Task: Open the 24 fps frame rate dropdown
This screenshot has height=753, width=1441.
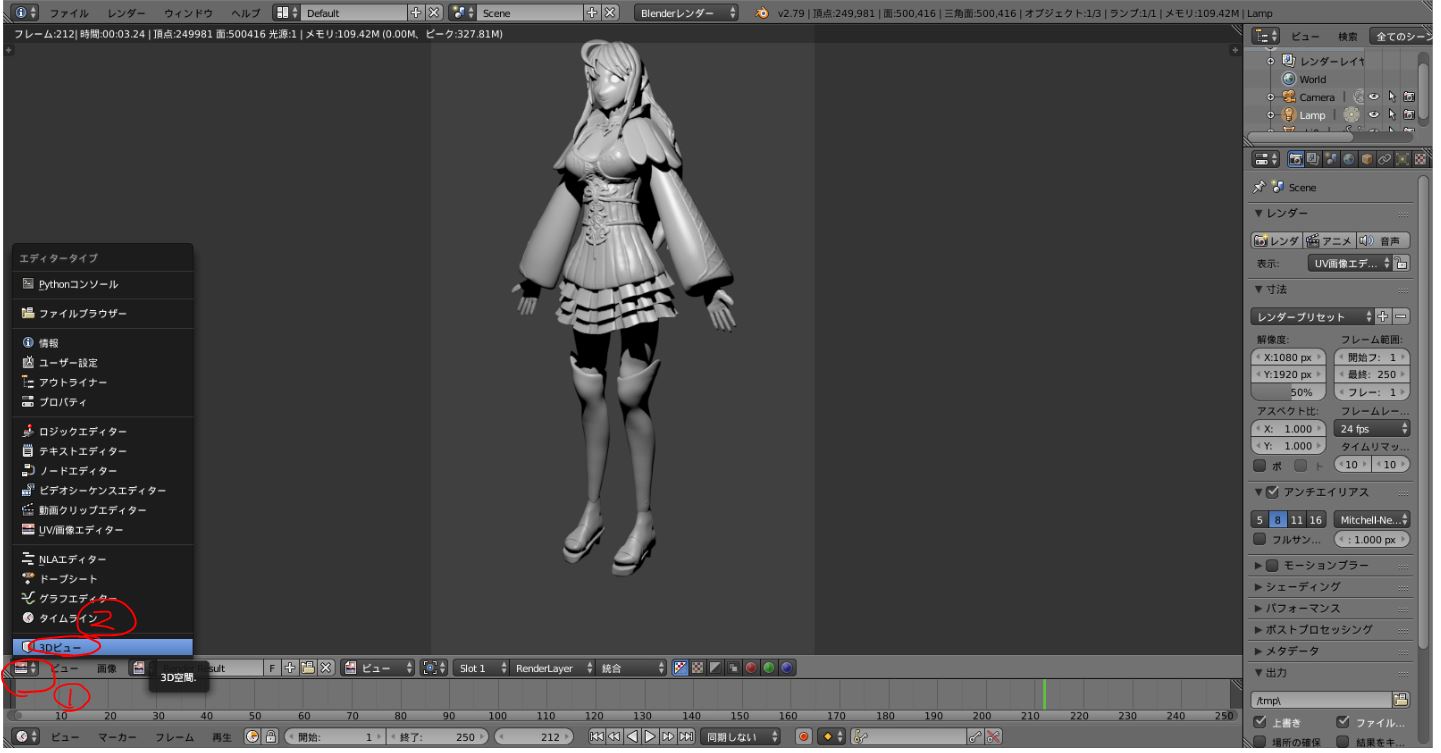Action: [1371, 428]
